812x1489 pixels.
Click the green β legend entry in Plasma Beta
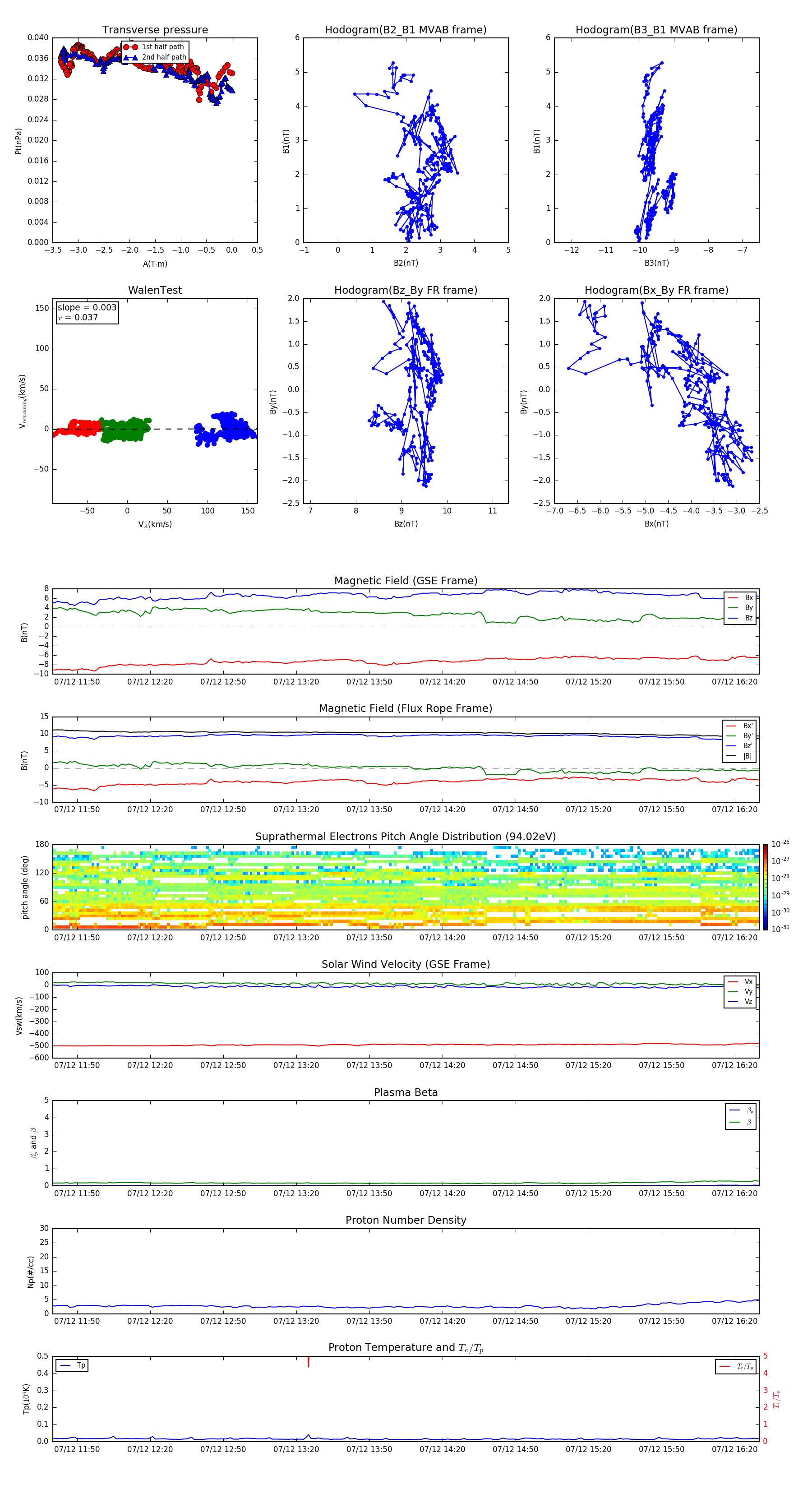741,1122
